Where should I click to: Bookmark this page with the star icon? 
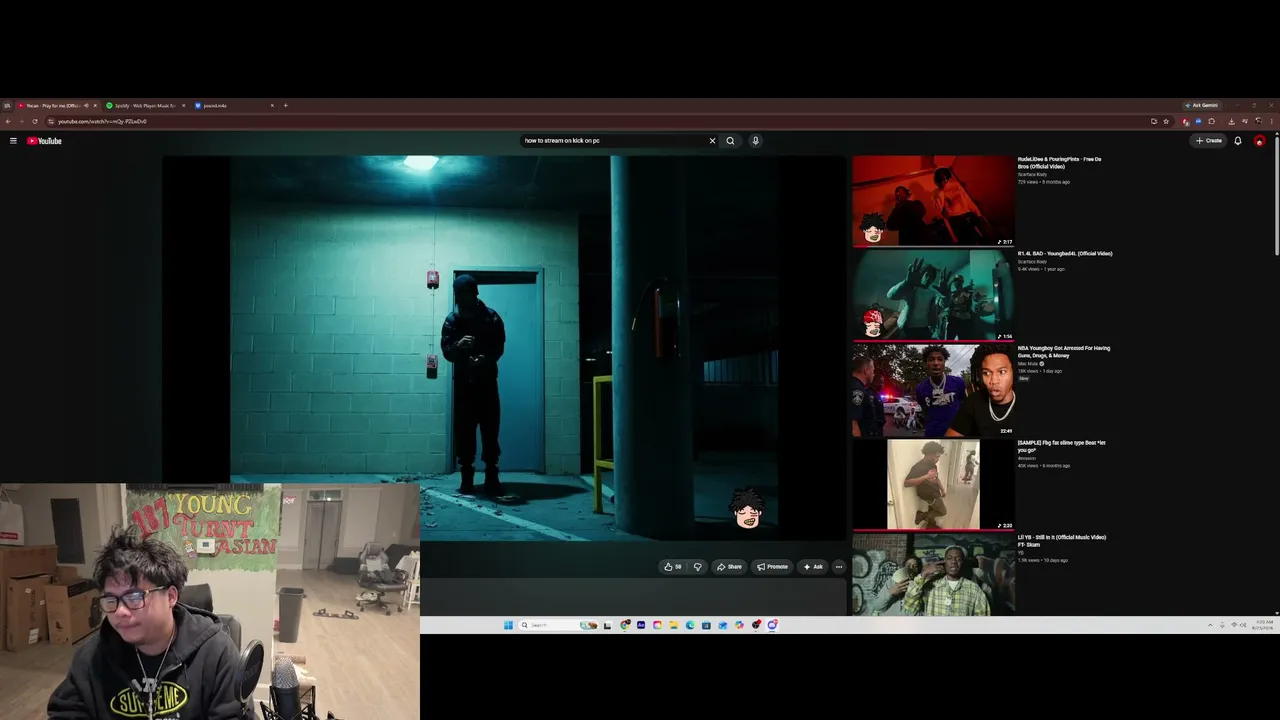point(1166,121)
